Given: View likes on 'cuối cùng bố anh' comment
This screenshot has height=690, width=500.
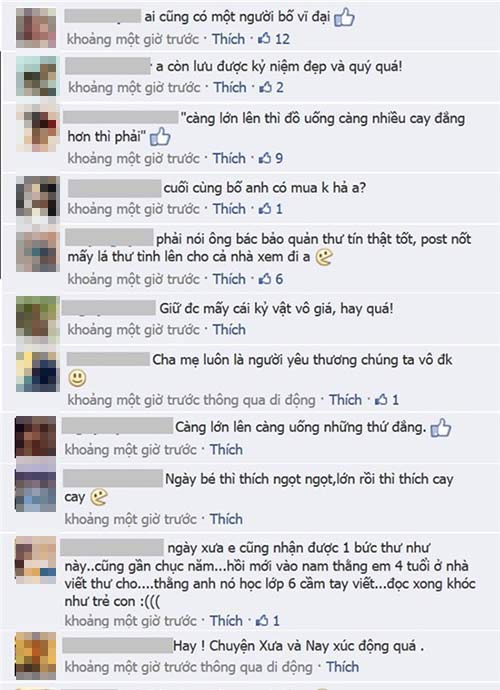Looking at the screenshot, I should 270,209.
